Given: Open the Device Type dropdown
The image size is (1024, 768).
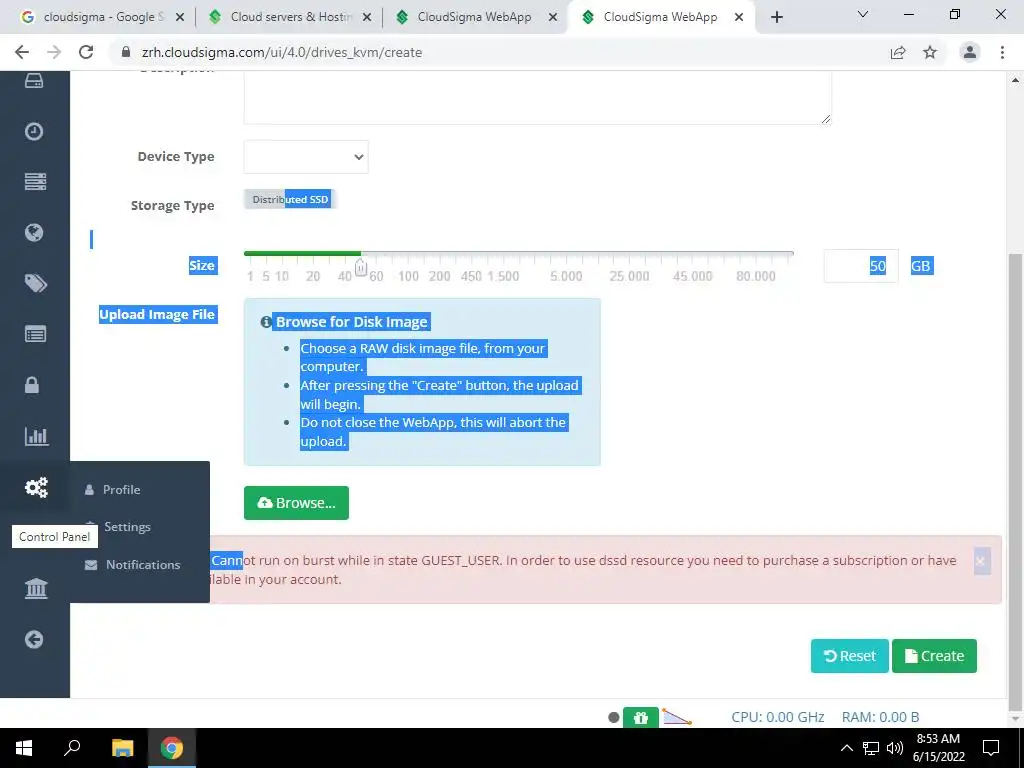Looking at the screenshot, I should tap(306, 157).
